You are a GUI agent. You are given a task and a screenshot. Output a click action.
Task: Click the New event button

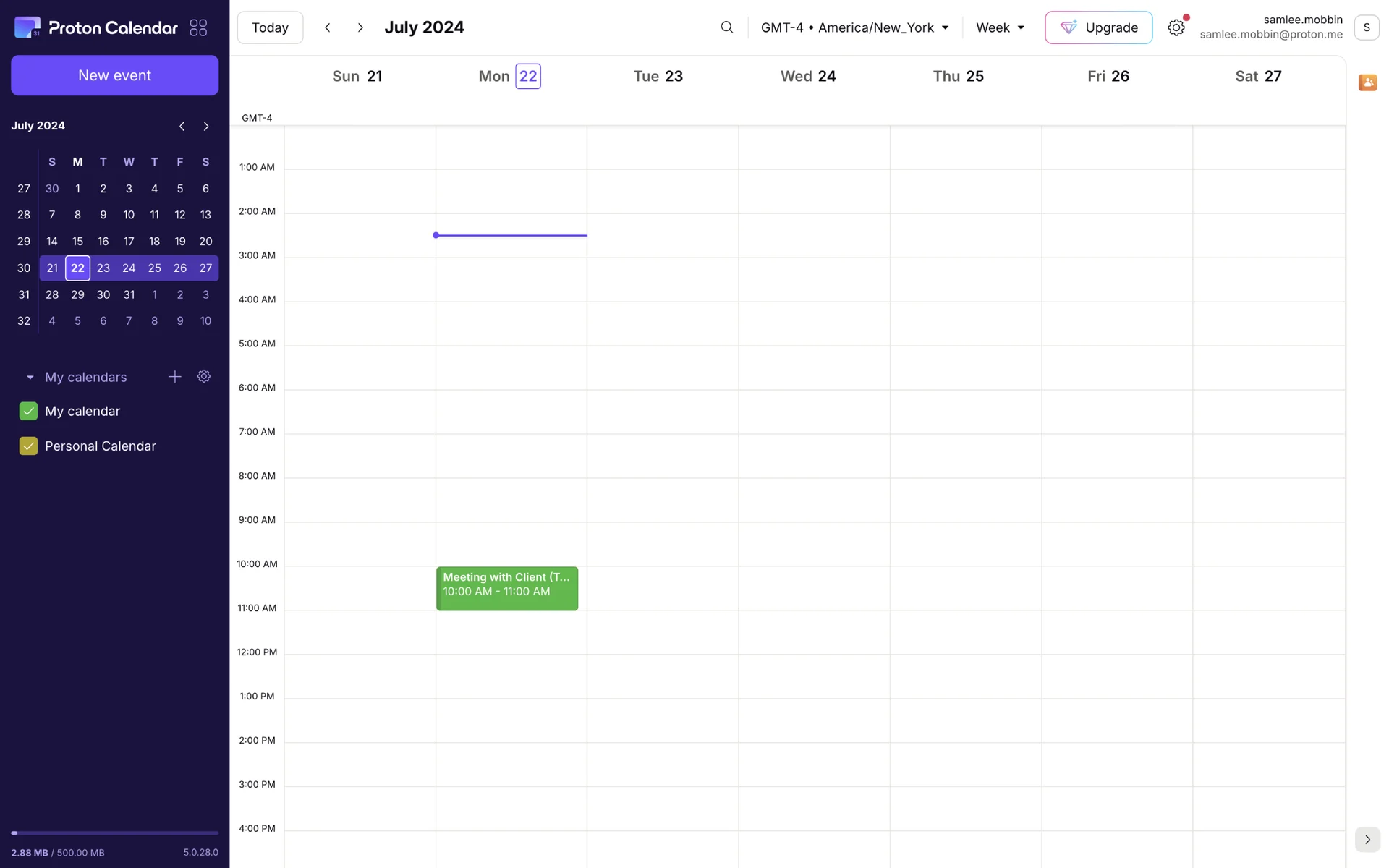(x=114, y=75)
